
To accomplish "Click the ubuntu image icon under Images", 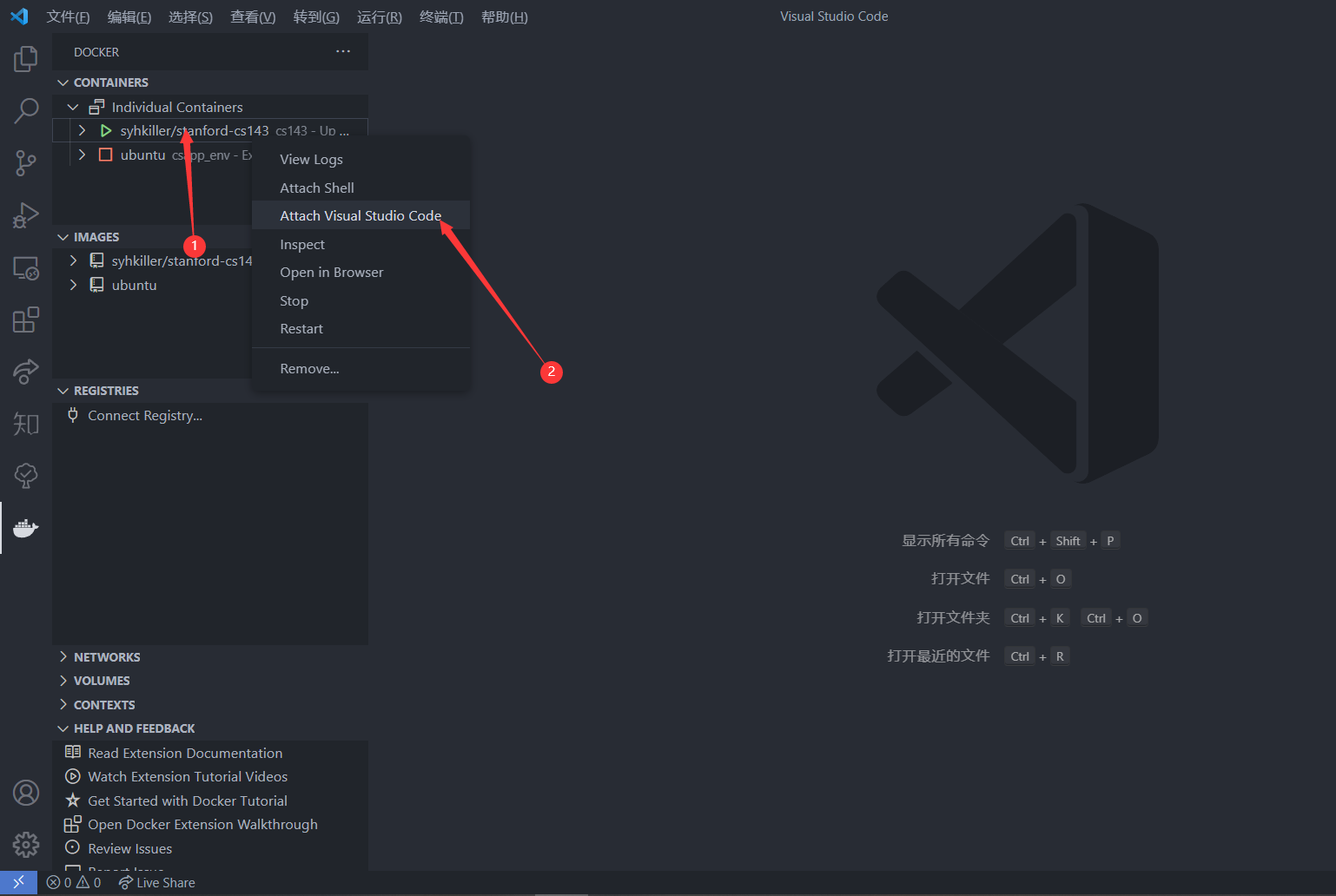I will click(97, 285).
